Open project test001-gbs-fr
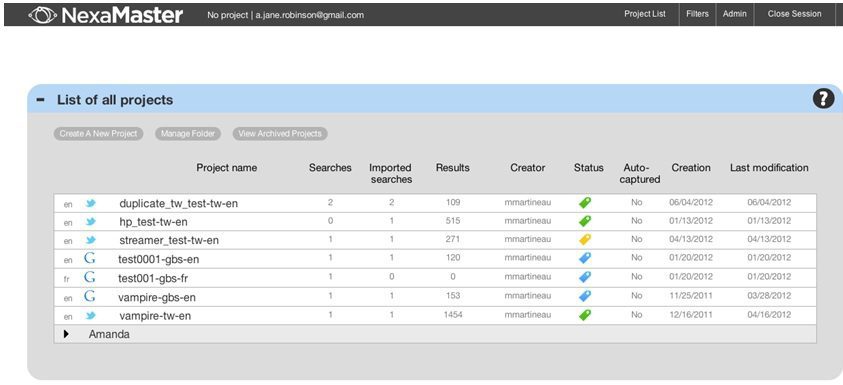Viewport: 843px width, 385px height. [153, 278]
